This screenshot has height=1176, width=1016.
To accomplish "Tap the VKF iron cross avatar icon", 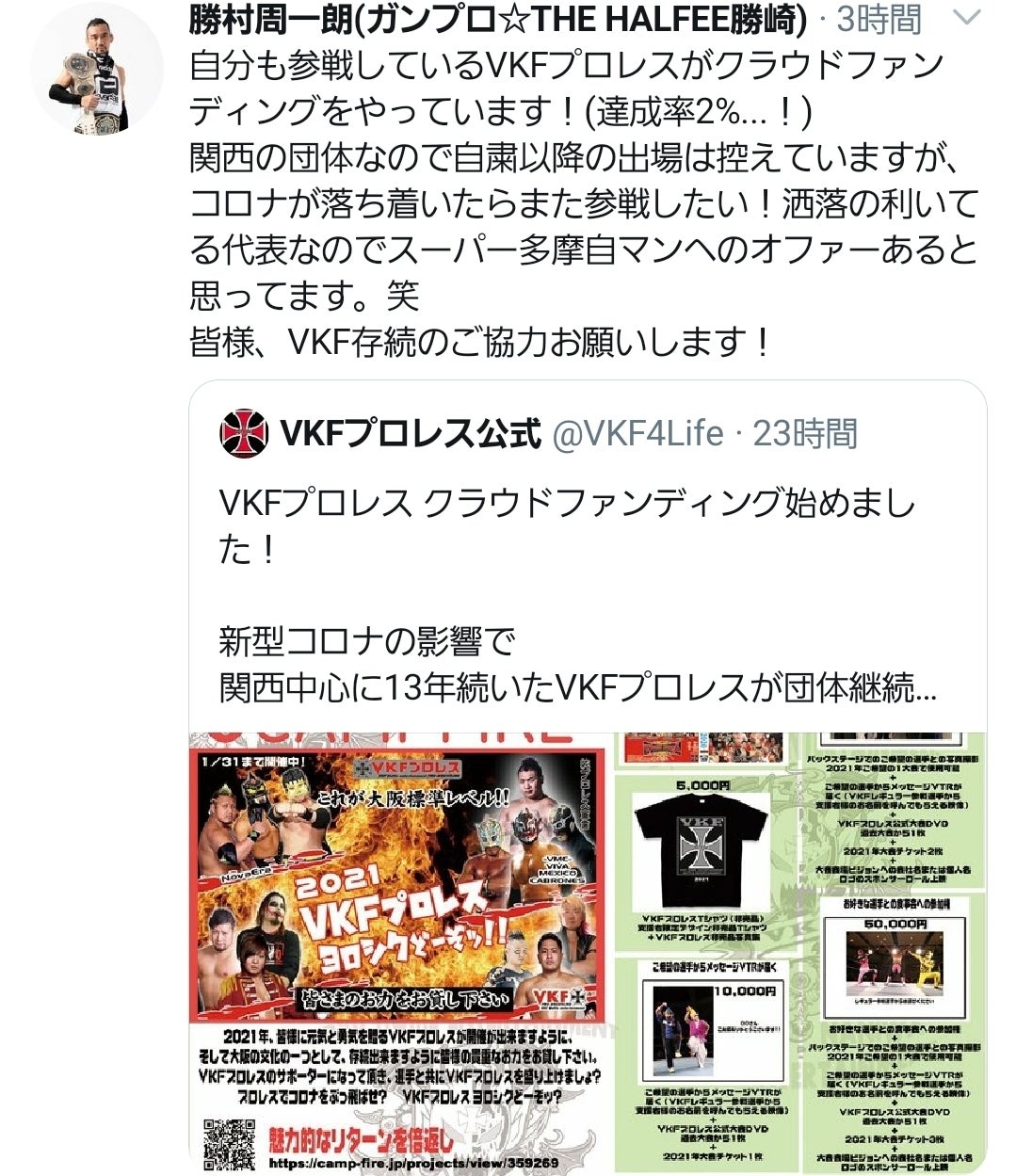I will tap(245, 433).
